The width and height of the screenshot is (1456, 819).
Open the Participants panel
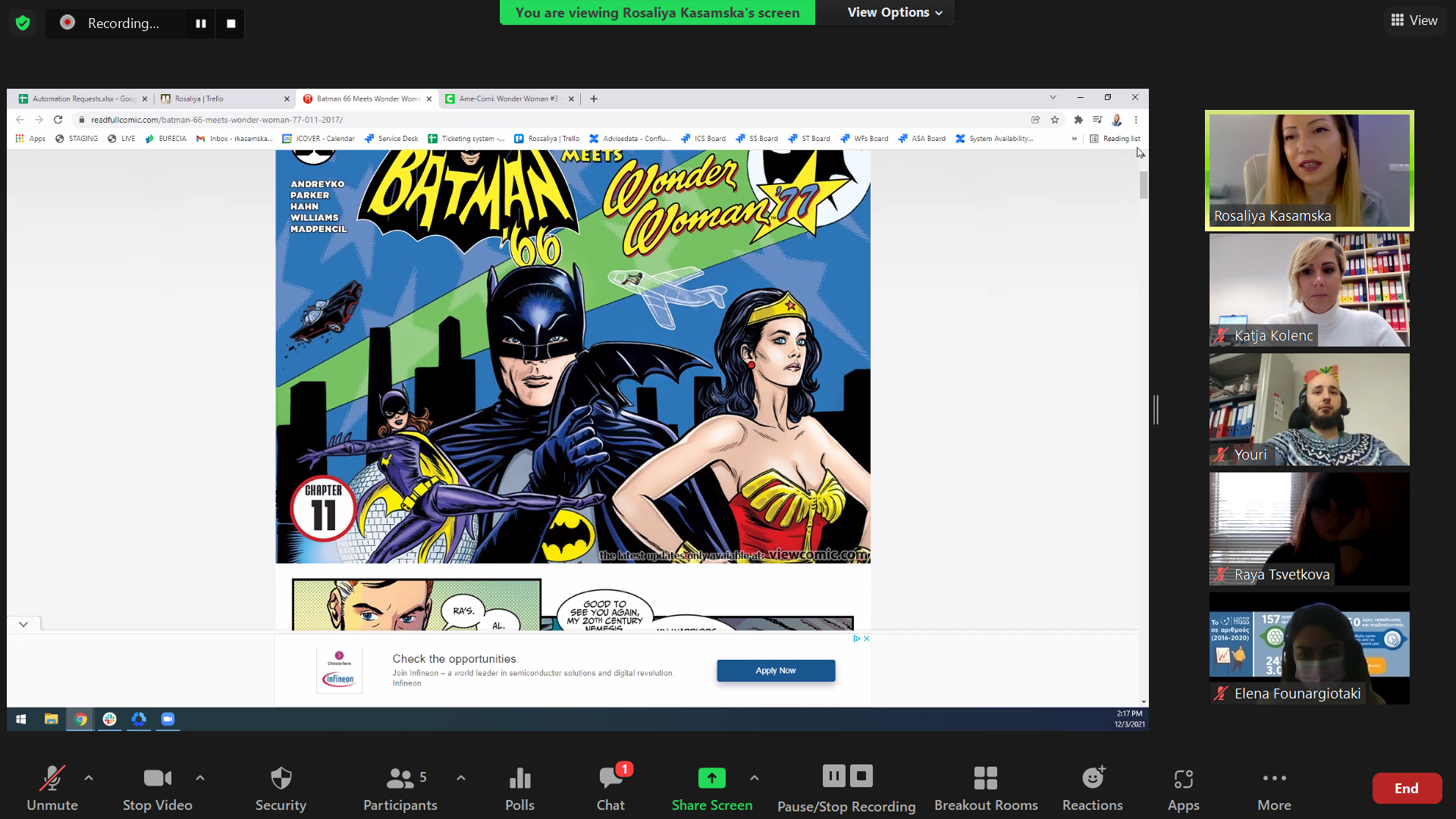tap(400, 789)
